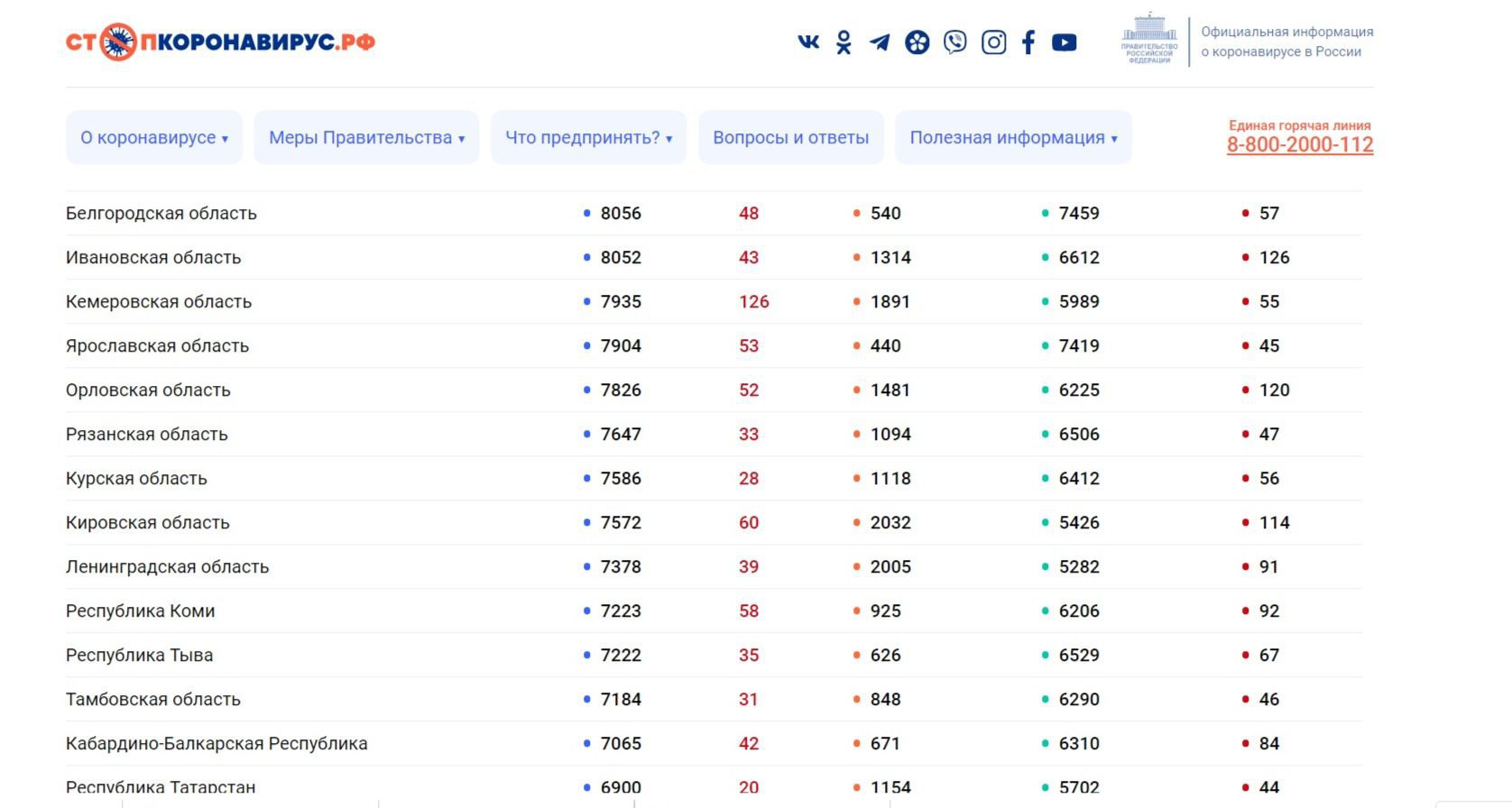Select the Кабардино-Балкарская Республика row name
Image resolution: width=1512 pixels, height=808 pixels.
(217, 744)
